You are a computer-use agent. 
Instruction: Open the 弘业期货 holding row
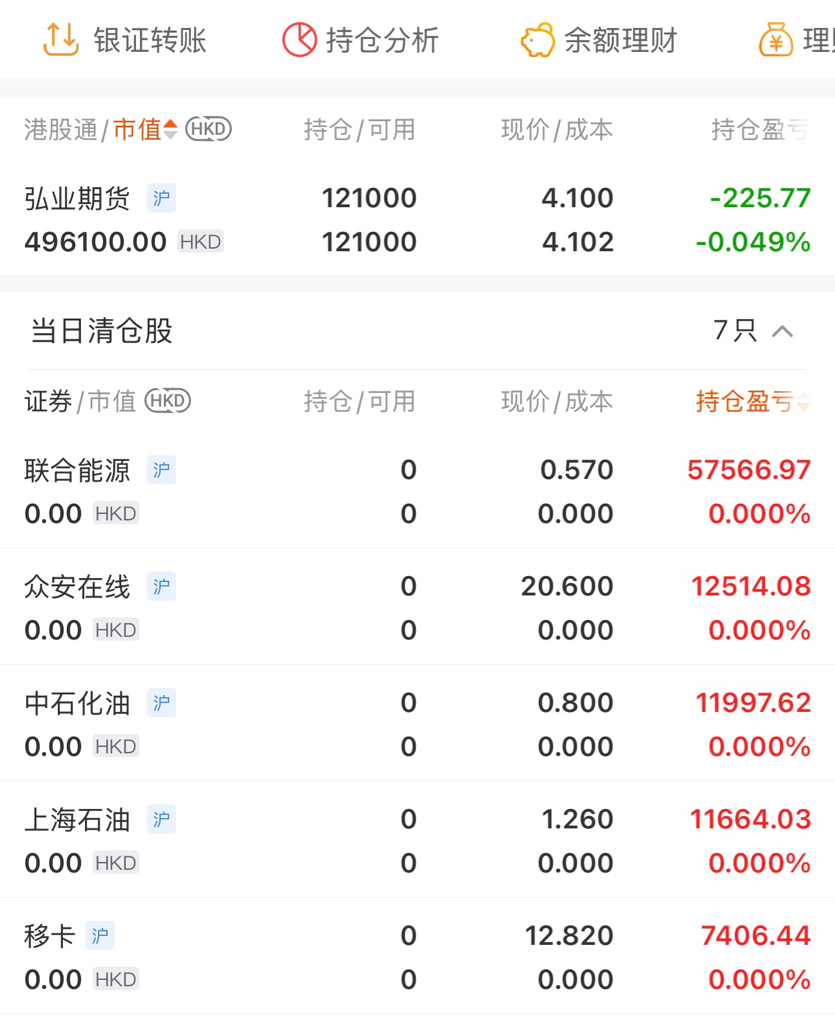(417, 219)
